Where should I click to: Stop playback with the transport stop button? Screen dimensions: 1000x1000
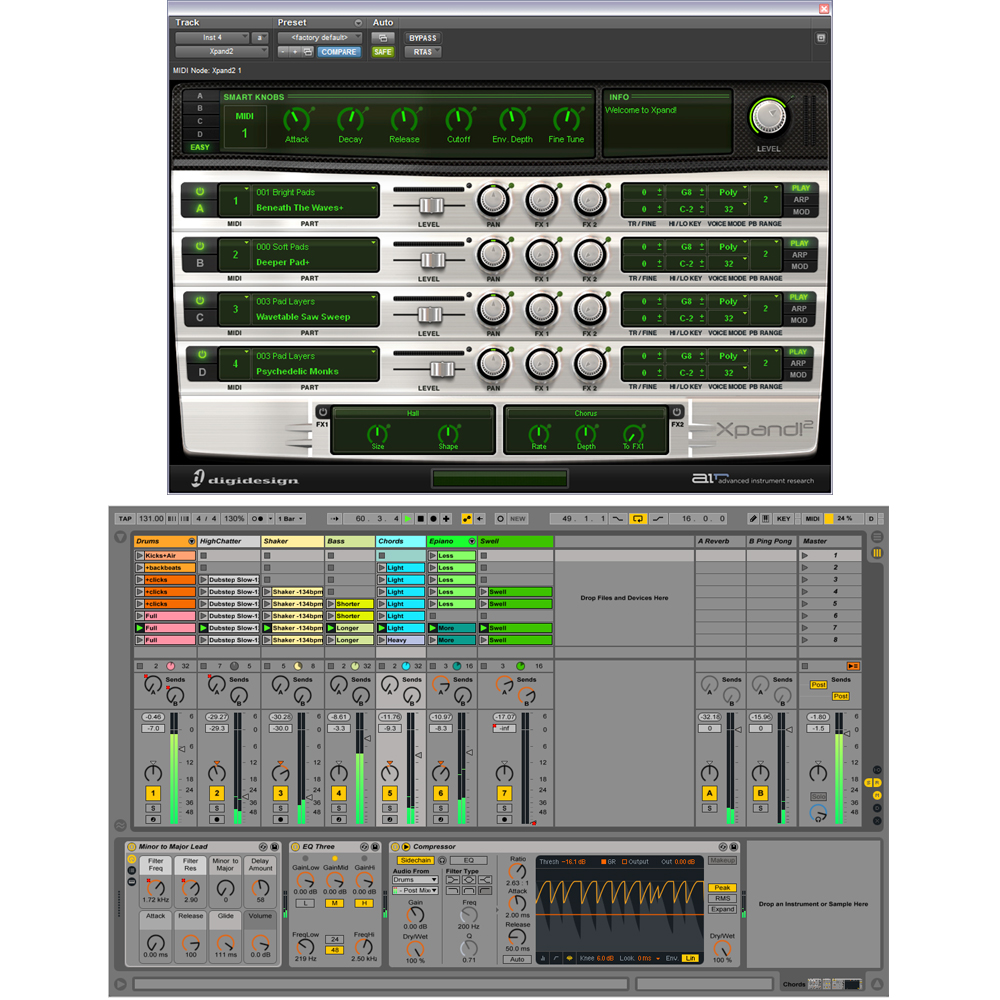(x=421, y=519)
